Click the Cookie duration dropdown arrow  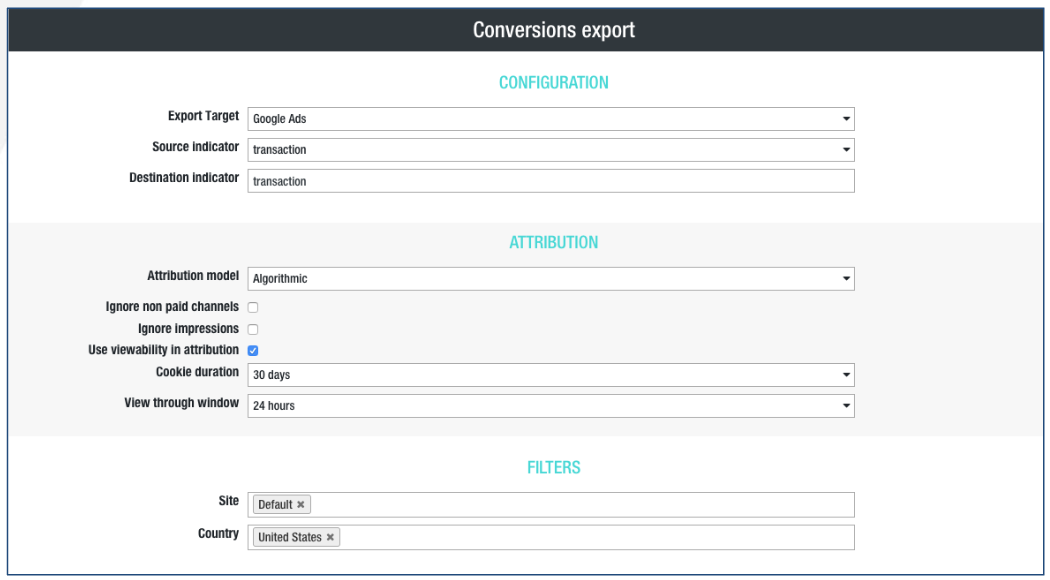click(x=846, y=375)
